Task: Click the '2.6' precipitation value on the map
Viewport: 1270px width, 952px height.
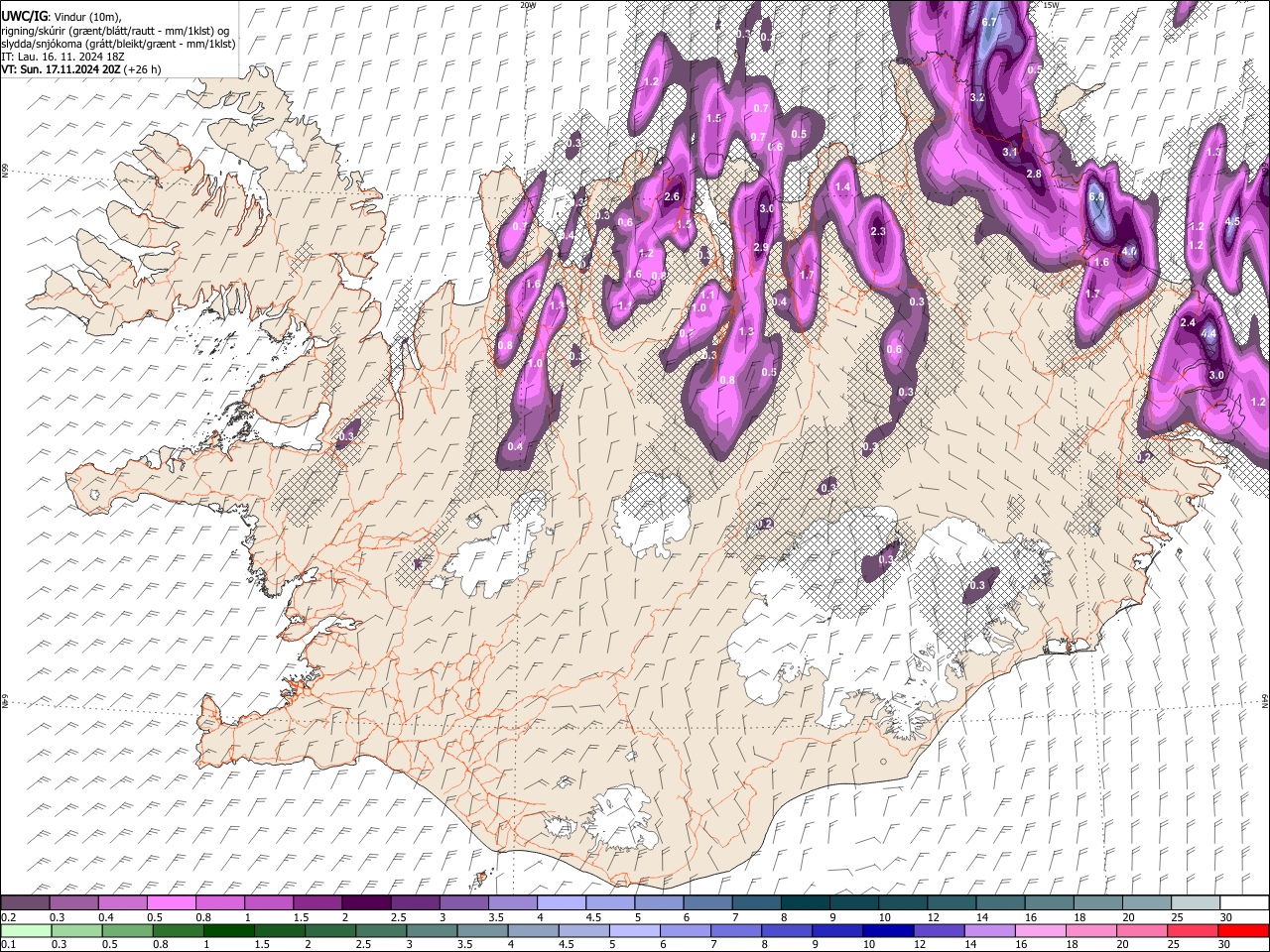Action: pos(672,196)
